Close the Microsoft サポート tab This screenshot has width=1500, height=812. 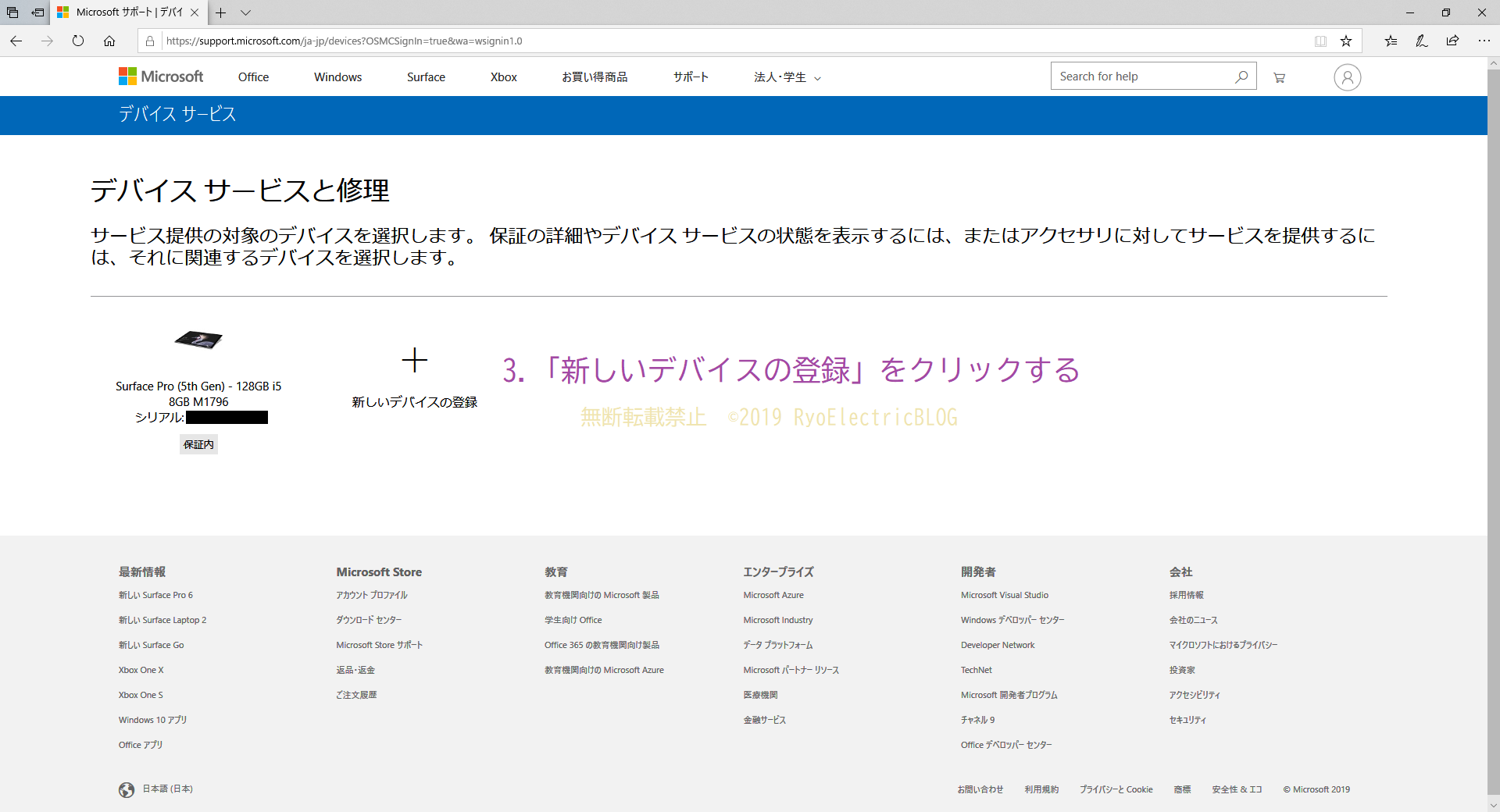point(195,12)
